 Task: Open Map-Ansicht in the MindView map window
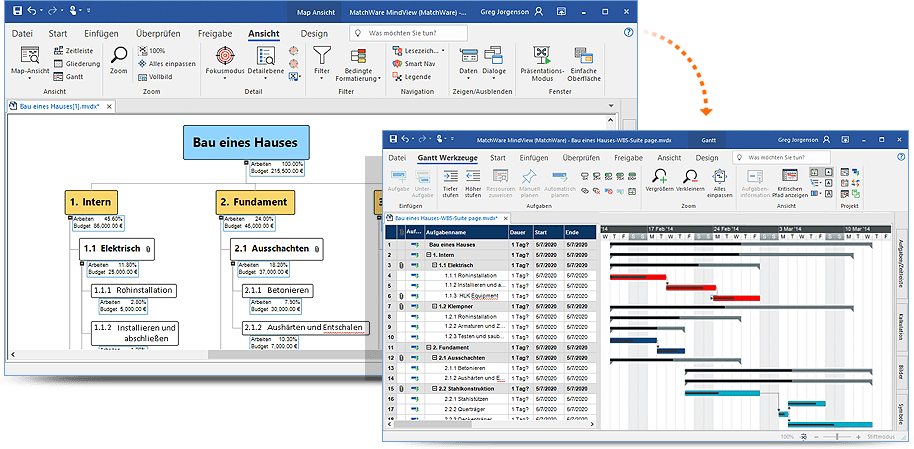tap(30, 63)
